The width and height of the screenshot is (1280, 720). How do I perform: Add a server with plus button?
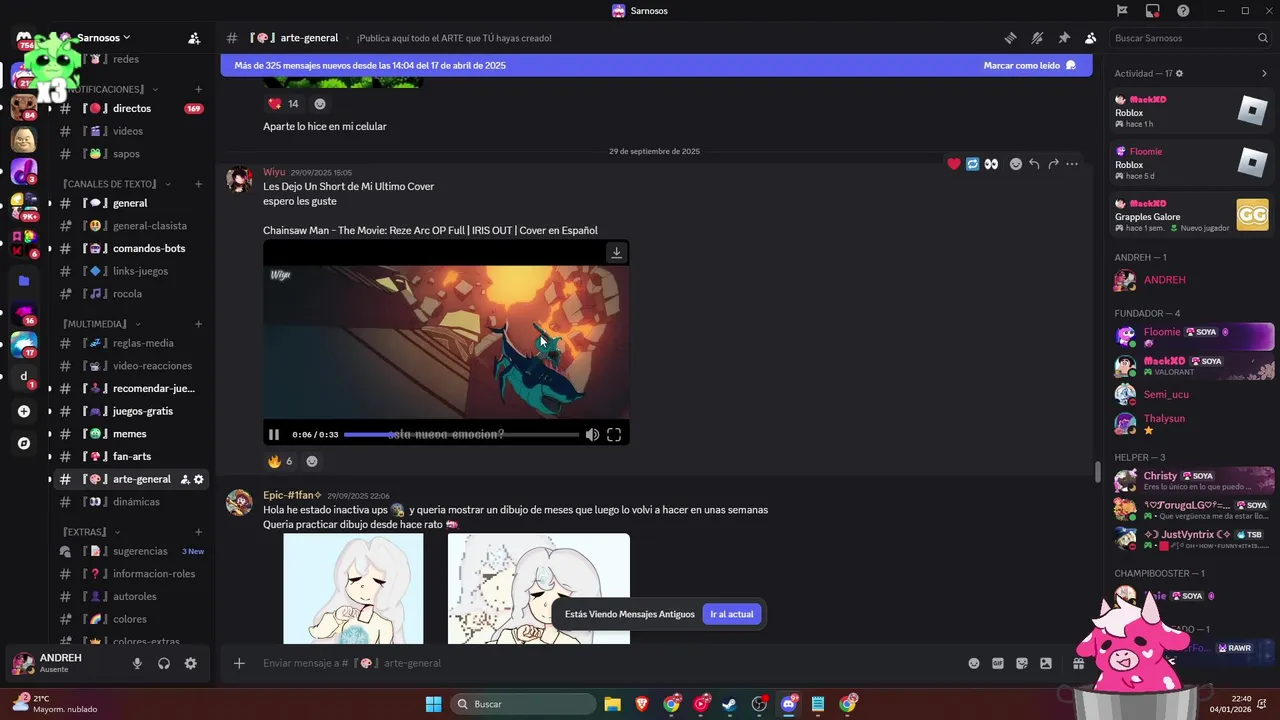[24, 411]
